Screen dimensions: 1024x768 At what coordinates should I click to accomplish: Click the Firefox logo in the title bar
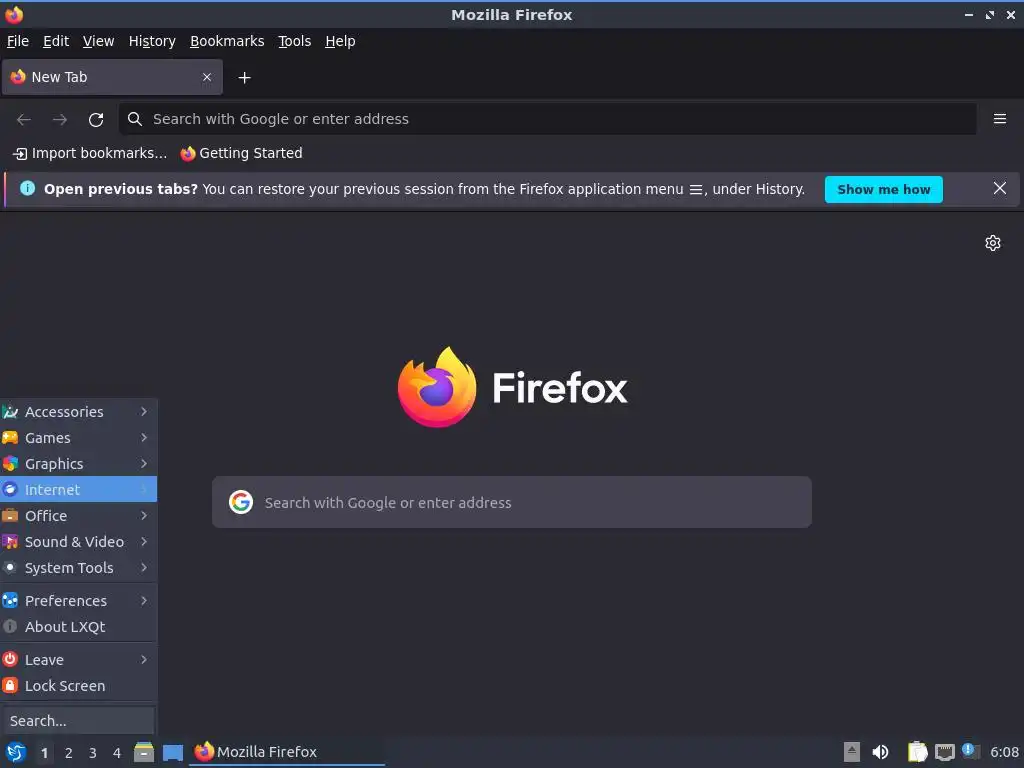point(14,14)
